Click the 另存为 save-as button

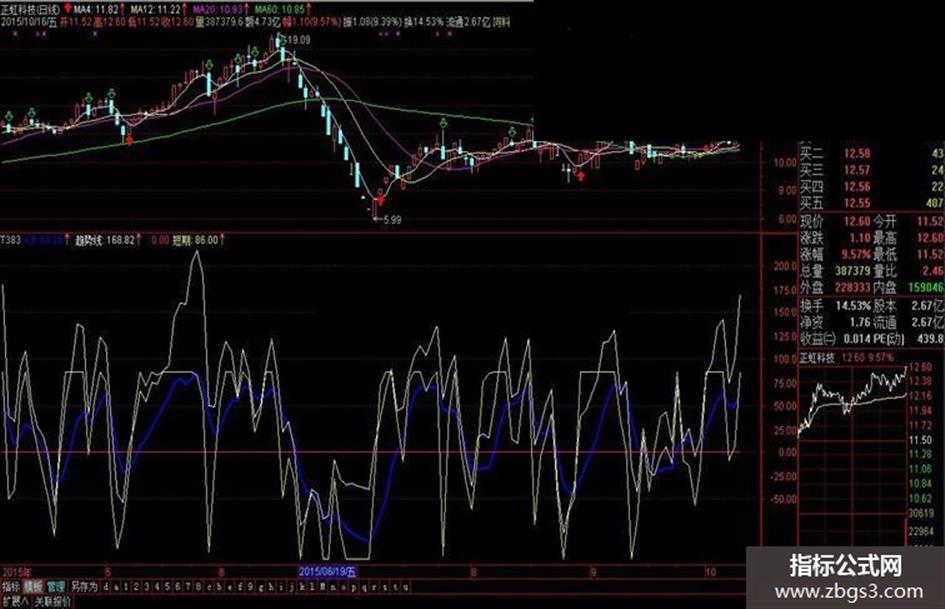click(84, 587)
